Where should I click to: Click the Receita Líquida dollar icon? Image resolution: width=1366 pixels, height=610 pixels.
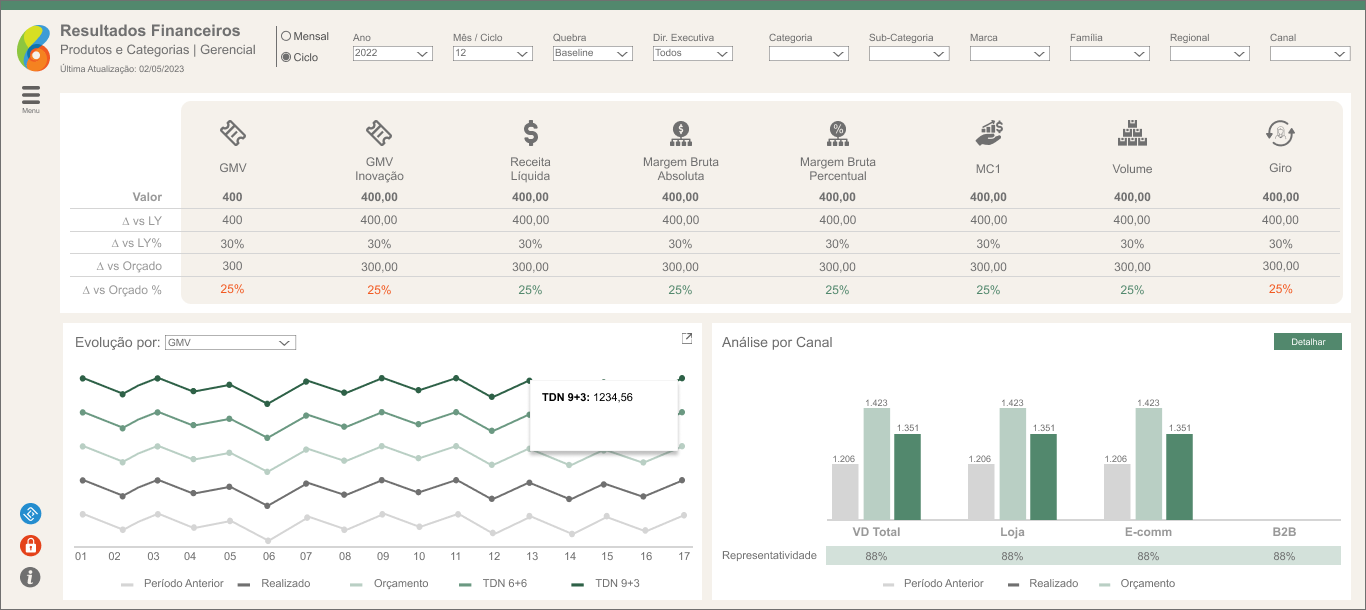[x=530, y=132]
